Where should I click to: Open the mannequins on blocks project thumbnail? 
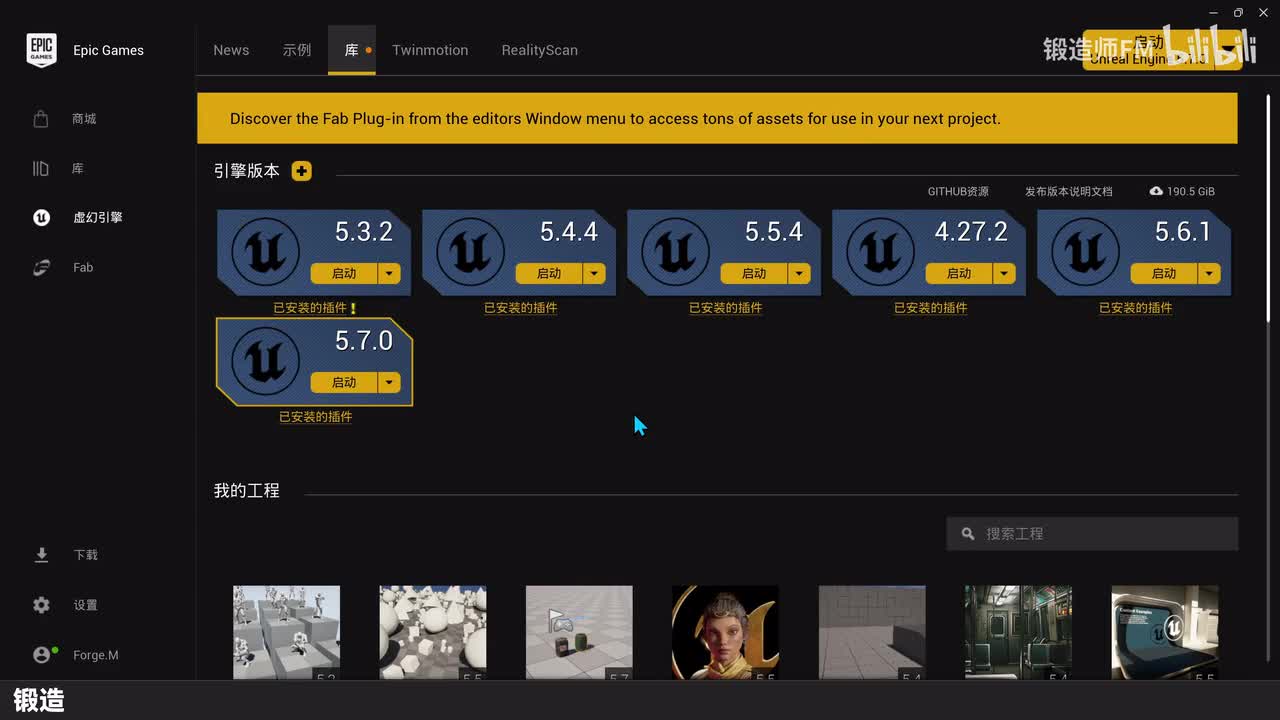[x=287, y=633]
